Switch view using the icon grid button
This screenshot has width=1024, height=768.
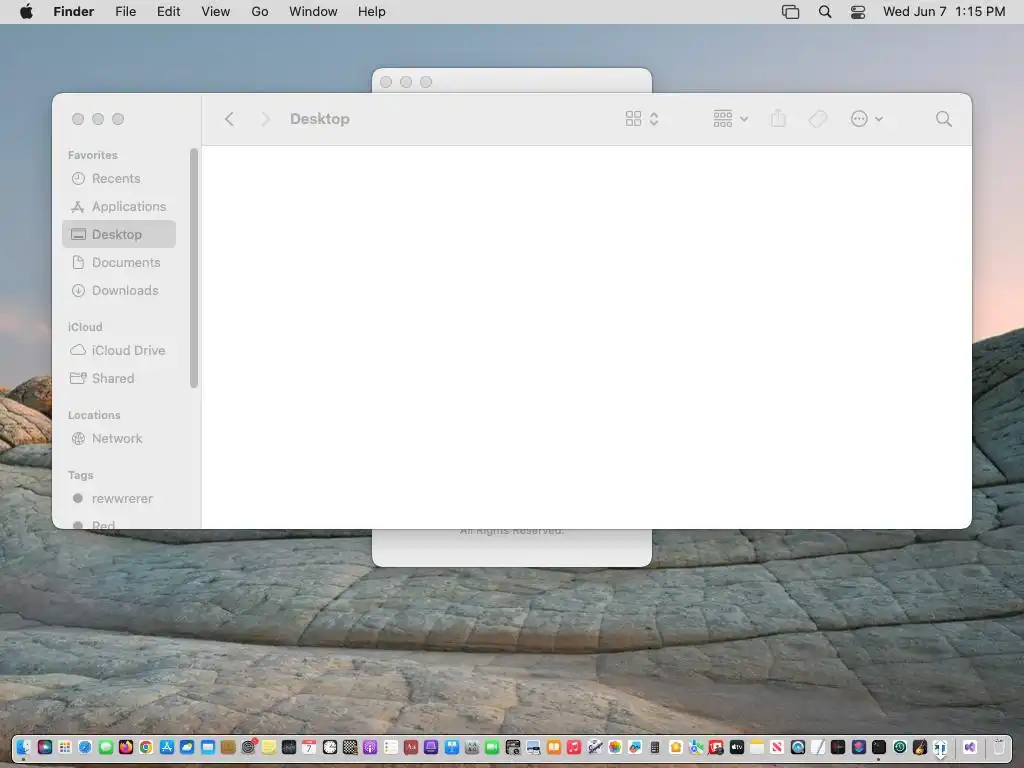click(642, 119)
